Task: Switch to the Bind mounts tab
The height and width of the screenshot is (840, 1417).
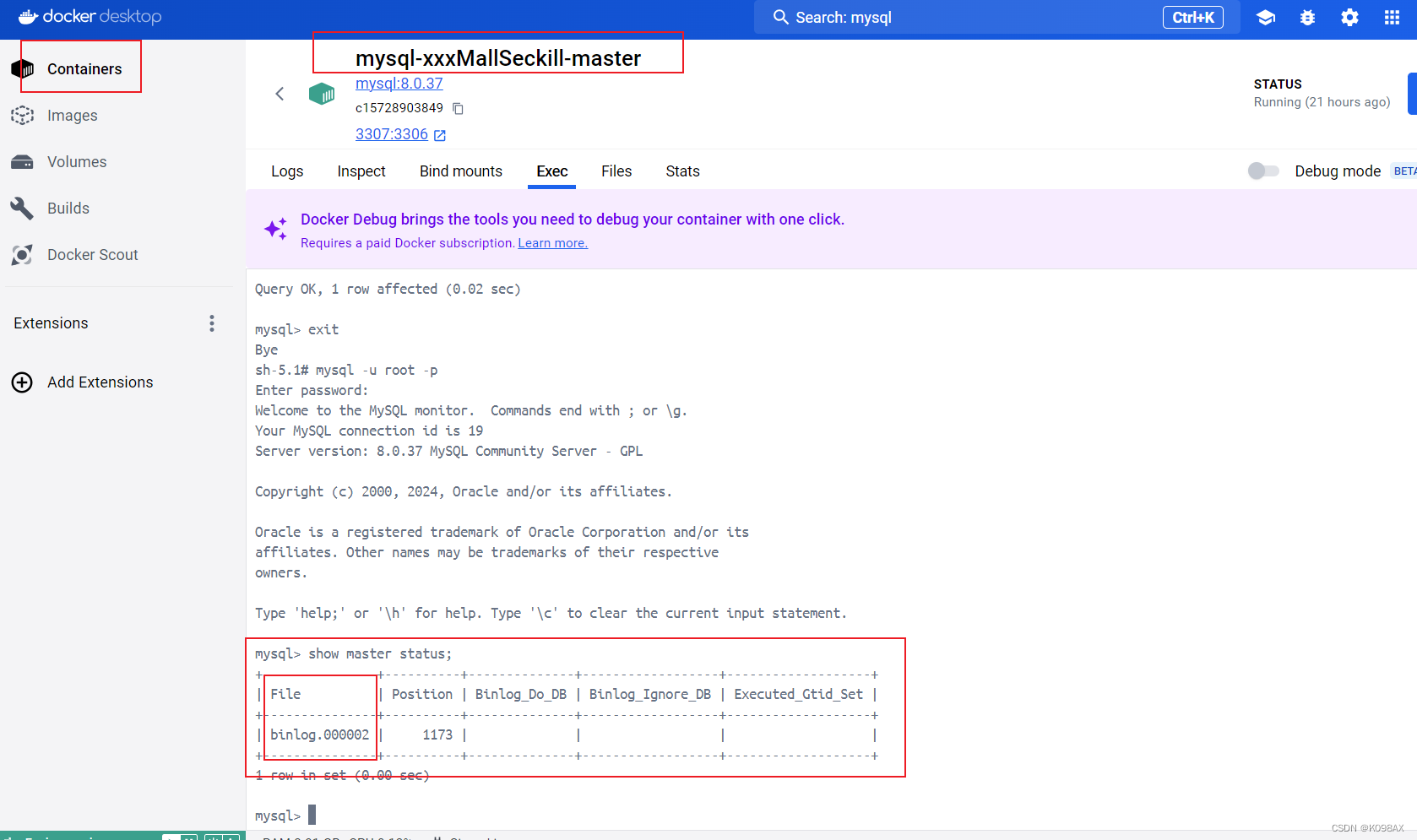Action: (461, 171)
